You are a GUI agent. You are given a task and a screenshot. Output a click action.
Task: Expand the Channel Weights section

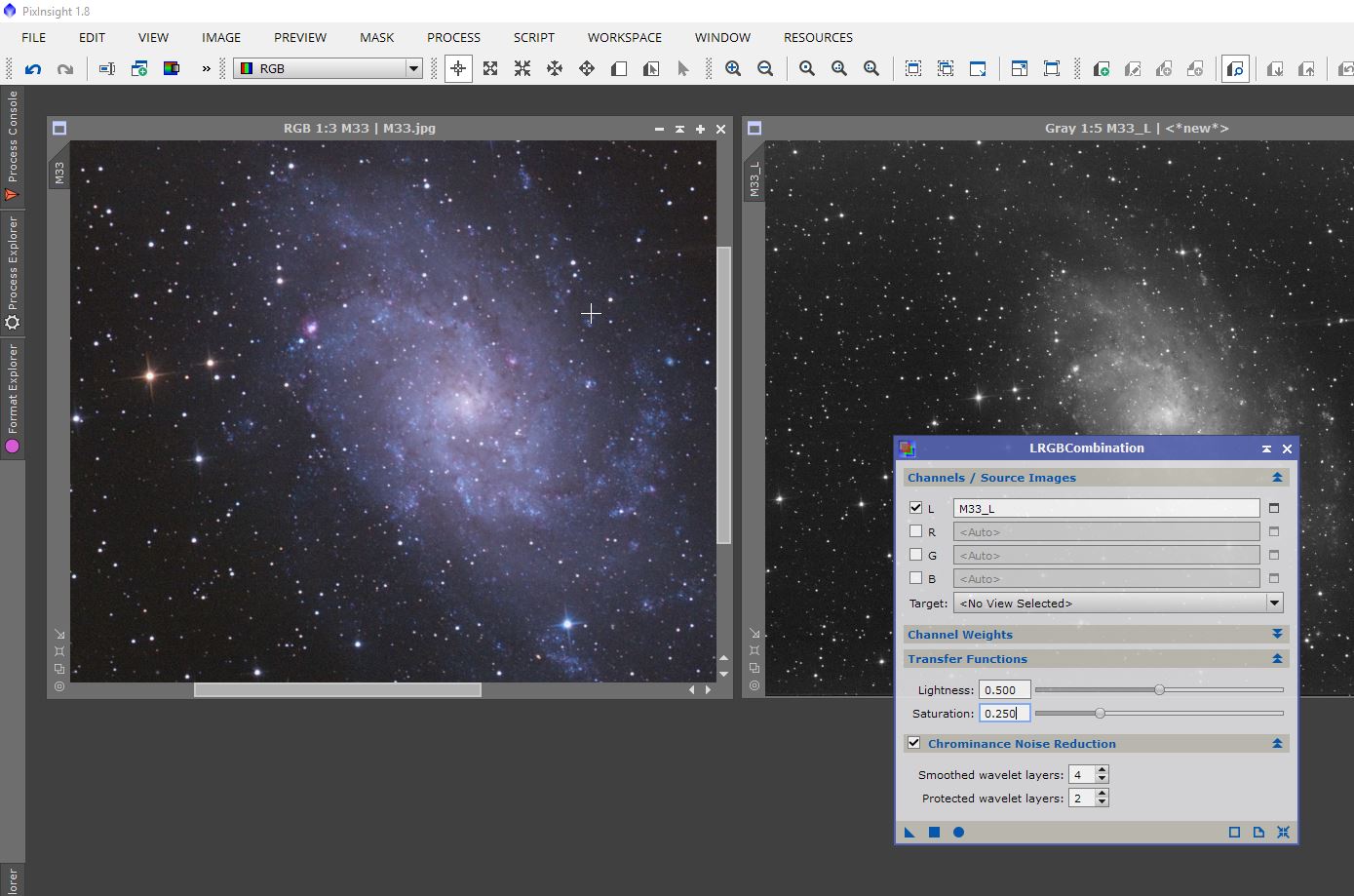point(1277,634)
